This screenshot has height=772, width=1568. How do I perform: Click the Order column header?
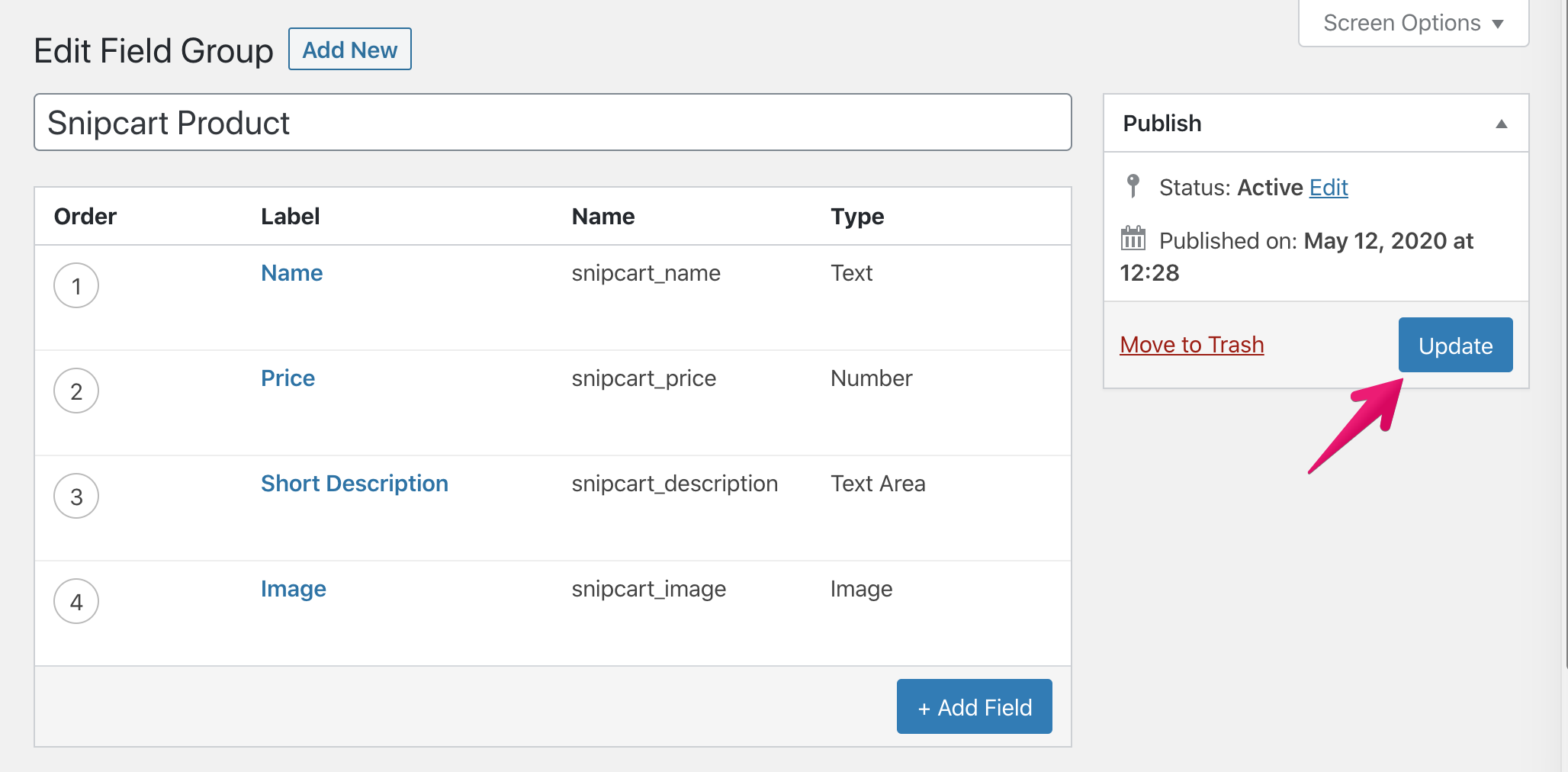pos(85,217)
